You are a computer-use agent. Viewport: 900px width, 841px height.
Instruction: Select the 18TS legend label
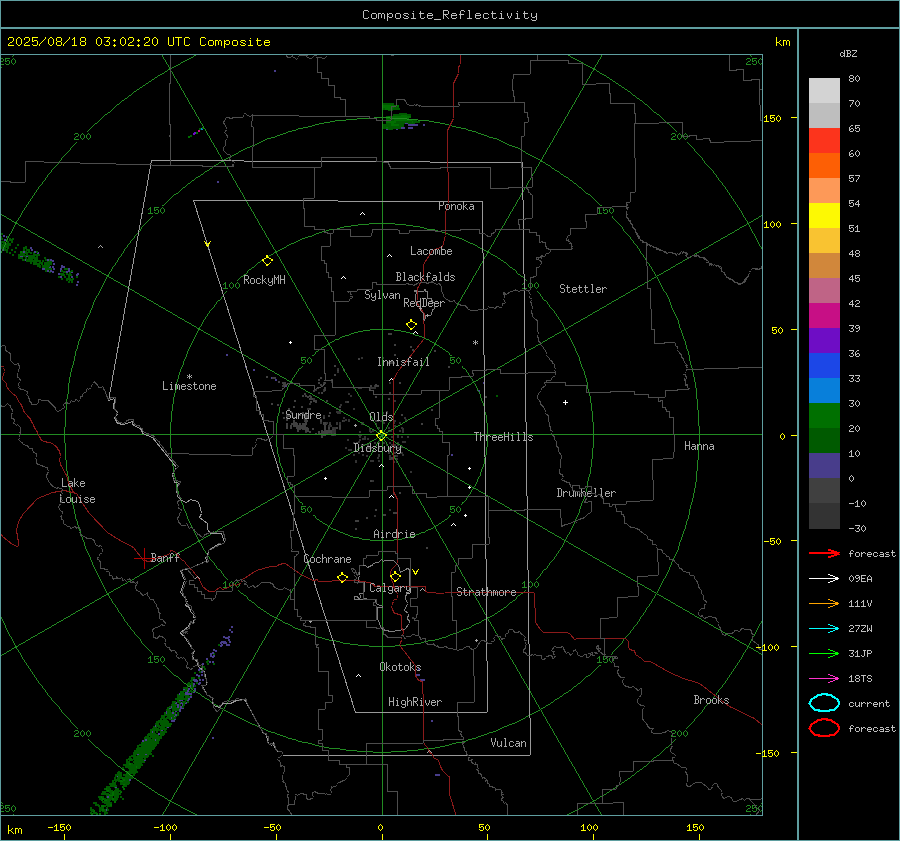[x=860, y=679]
